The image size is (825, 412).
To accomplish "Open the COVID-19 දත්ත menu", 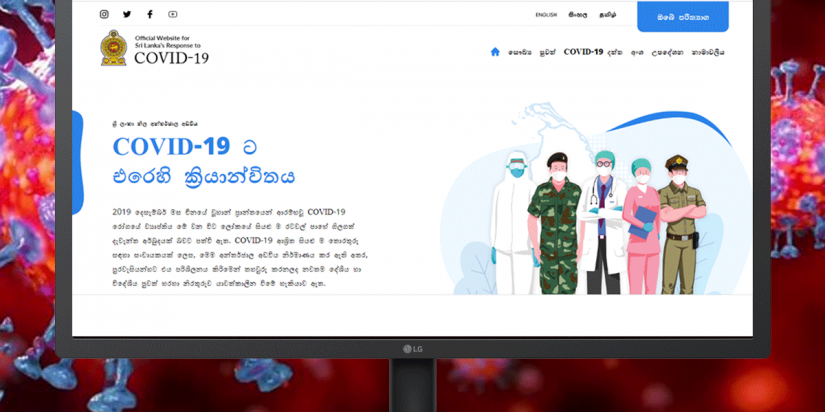I will pyautogui.click(x=593, y=52).
